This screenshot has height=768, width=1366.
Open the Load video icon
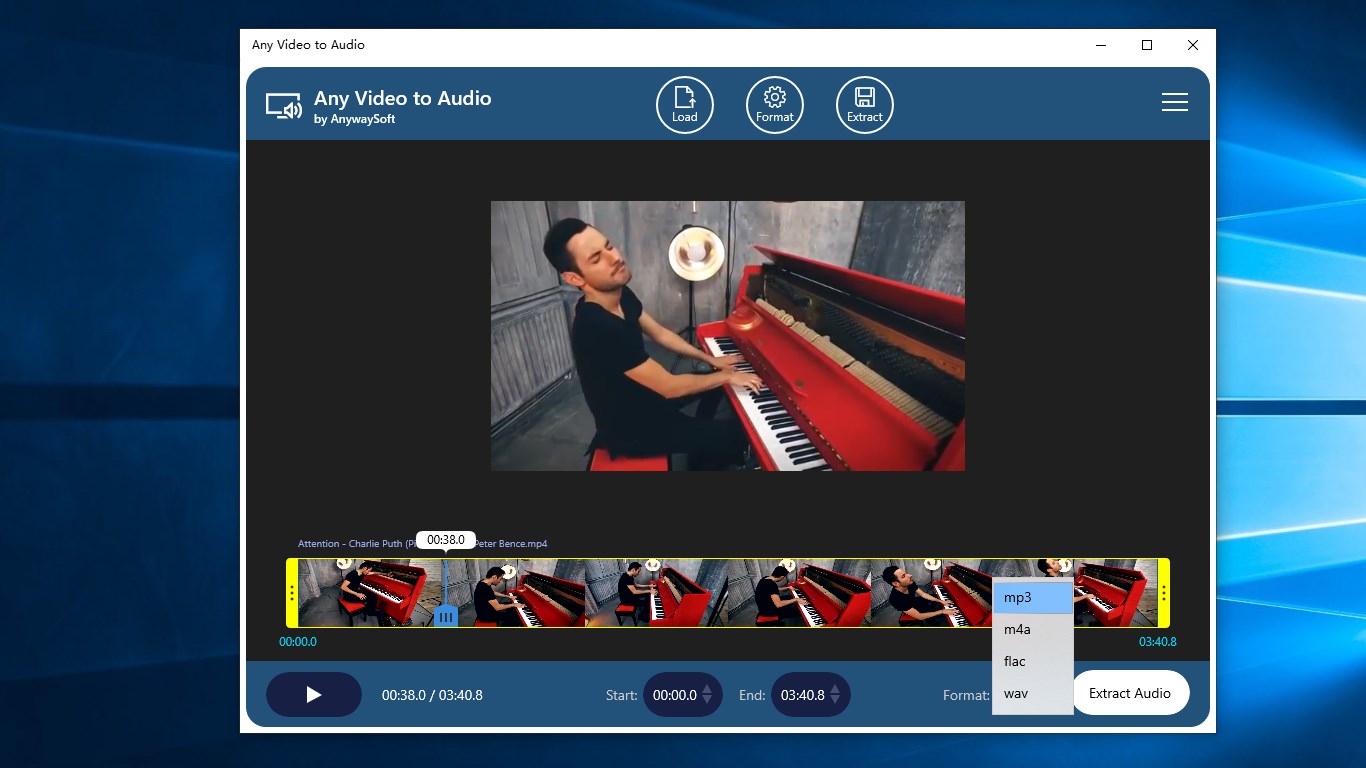tap(684, 104)
